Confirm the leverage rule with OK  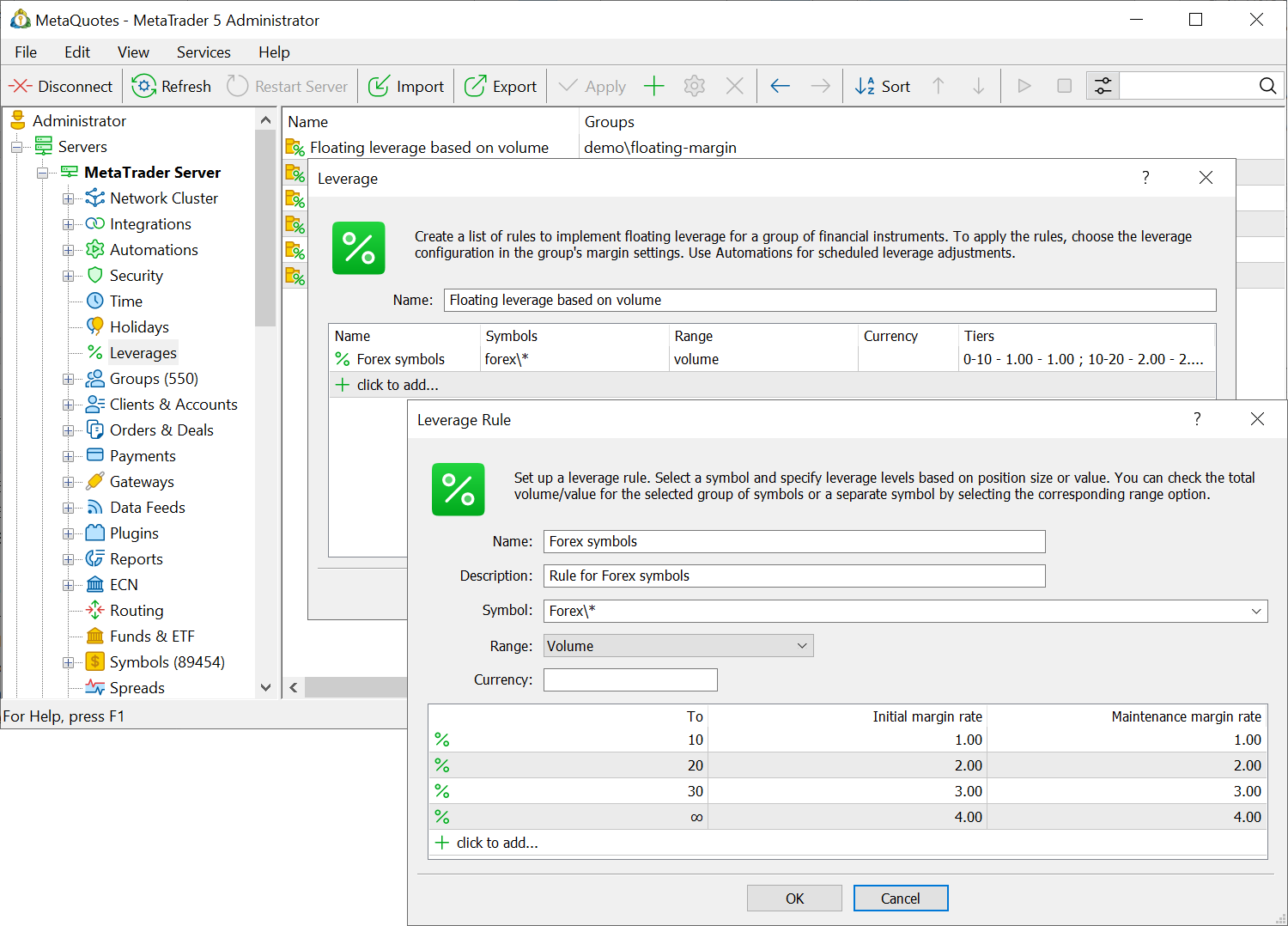pyautogui.click(x=794, y=898)
